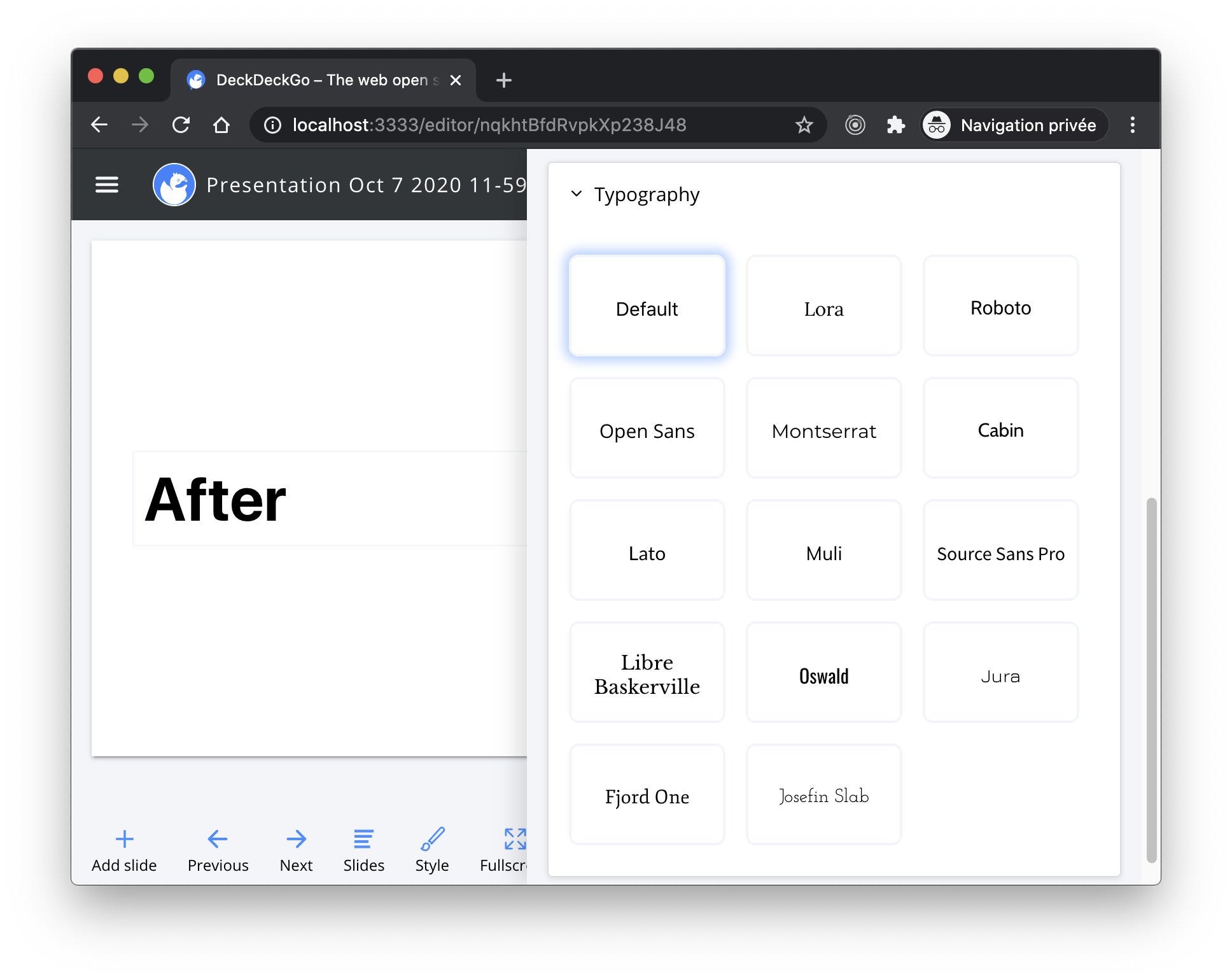Open the Slides list icon
The width and height of the screenshot is (1232, 979).
click(x=363, y=839)
